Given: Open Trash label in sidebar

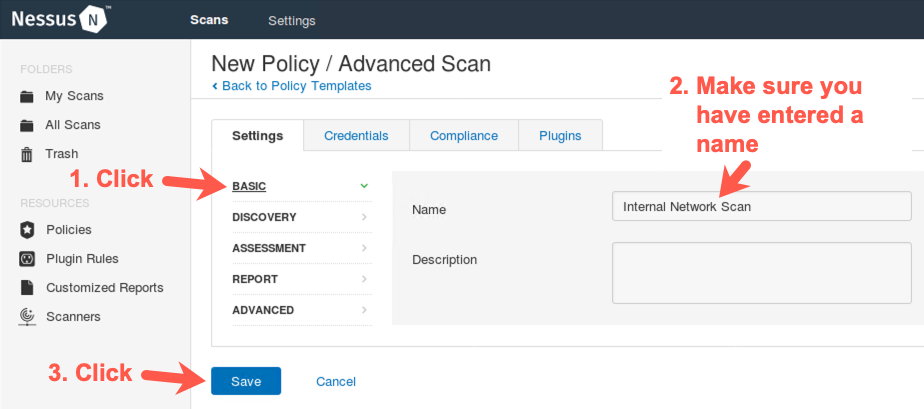Looking at the screenshot, I should [x=62, y=154].
